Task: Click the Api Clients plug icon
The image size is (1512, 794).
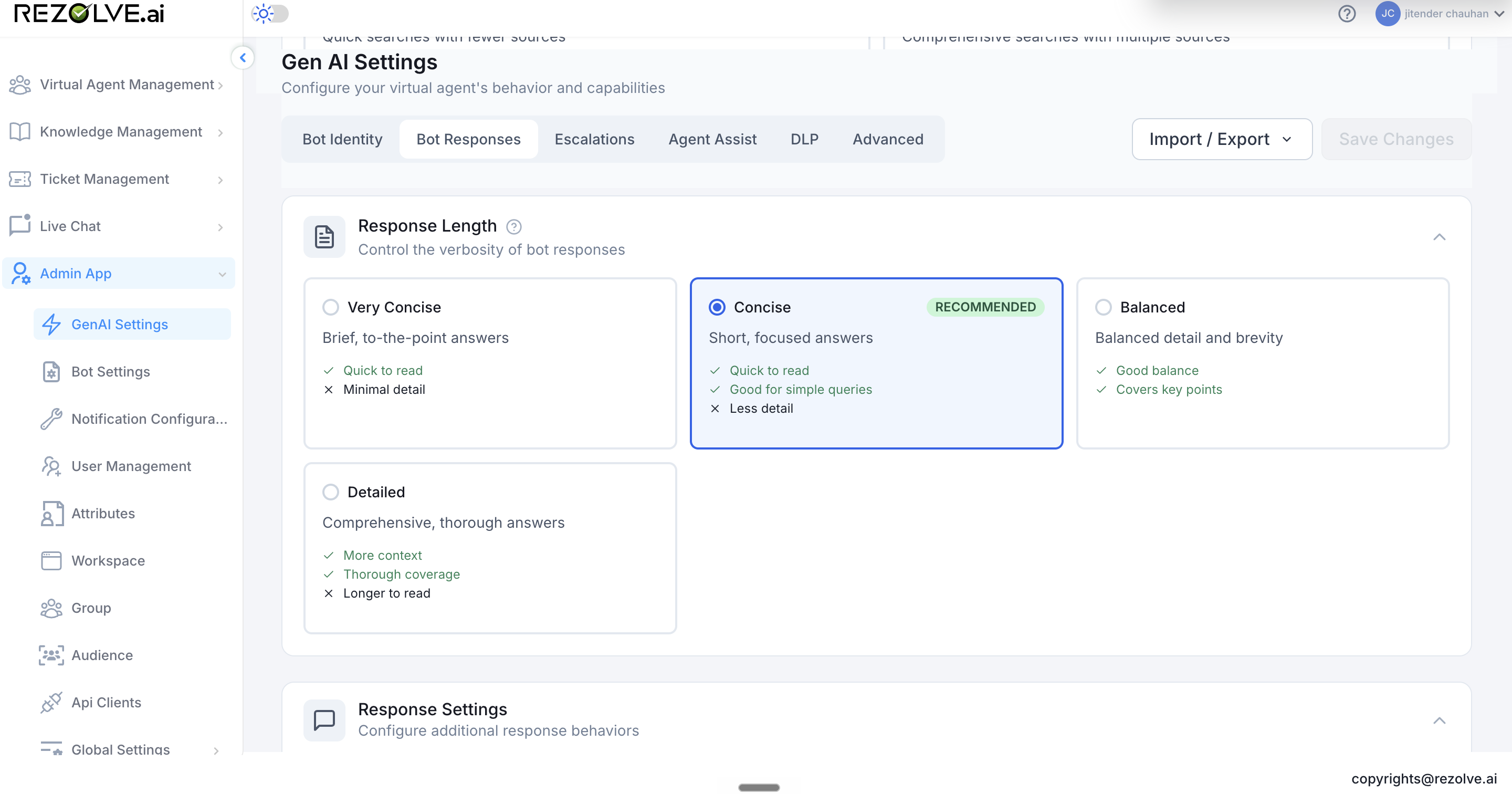Action: click(x=51, y=703)
